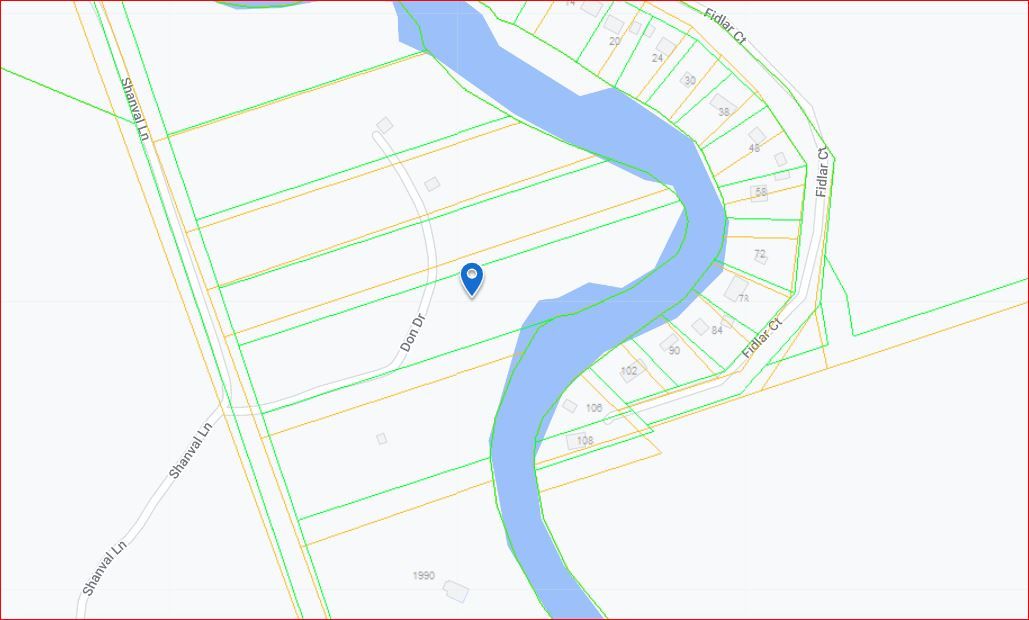Click the Don Dr street label

coord(413,333)
